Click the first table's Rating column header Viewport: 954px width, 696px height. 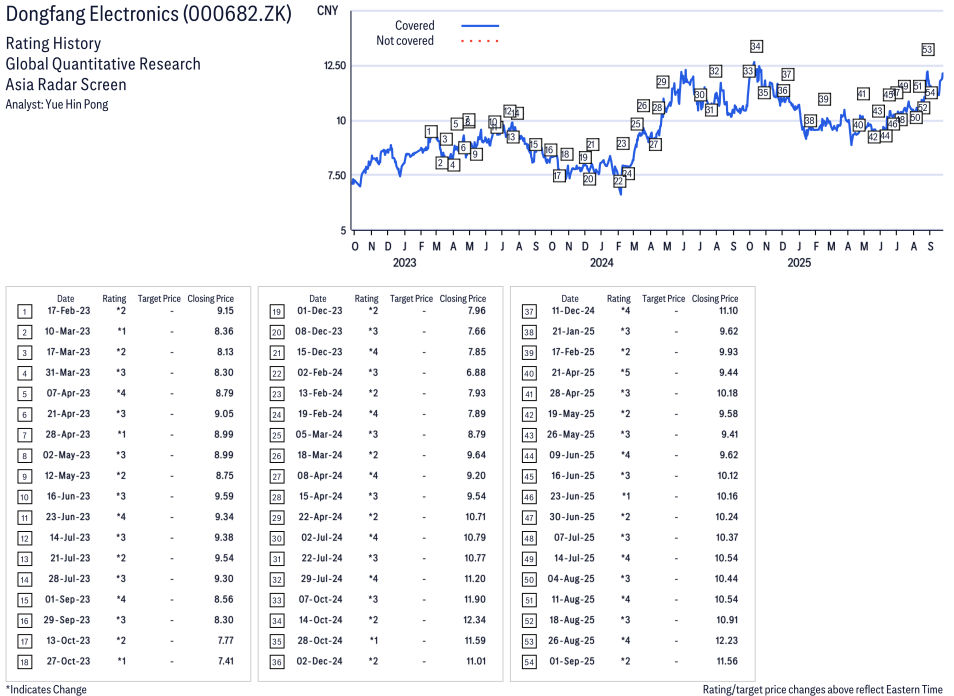coord(114,298)
